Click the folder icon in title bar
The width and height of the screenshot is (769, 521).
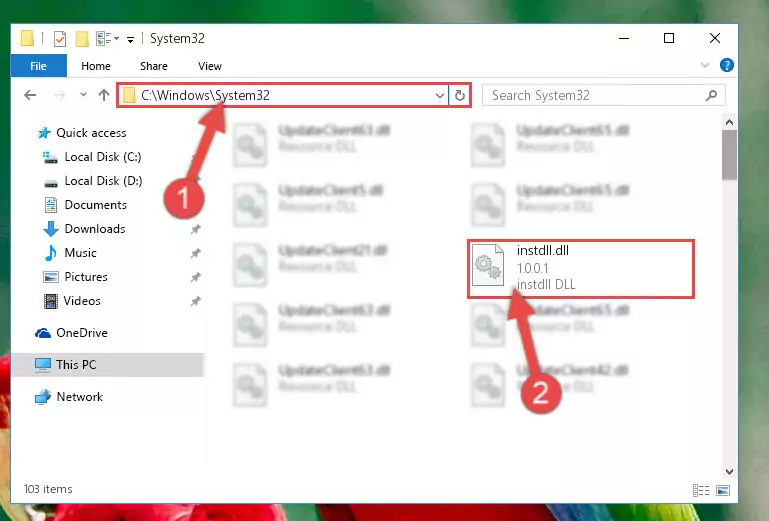tap(27, 38)
